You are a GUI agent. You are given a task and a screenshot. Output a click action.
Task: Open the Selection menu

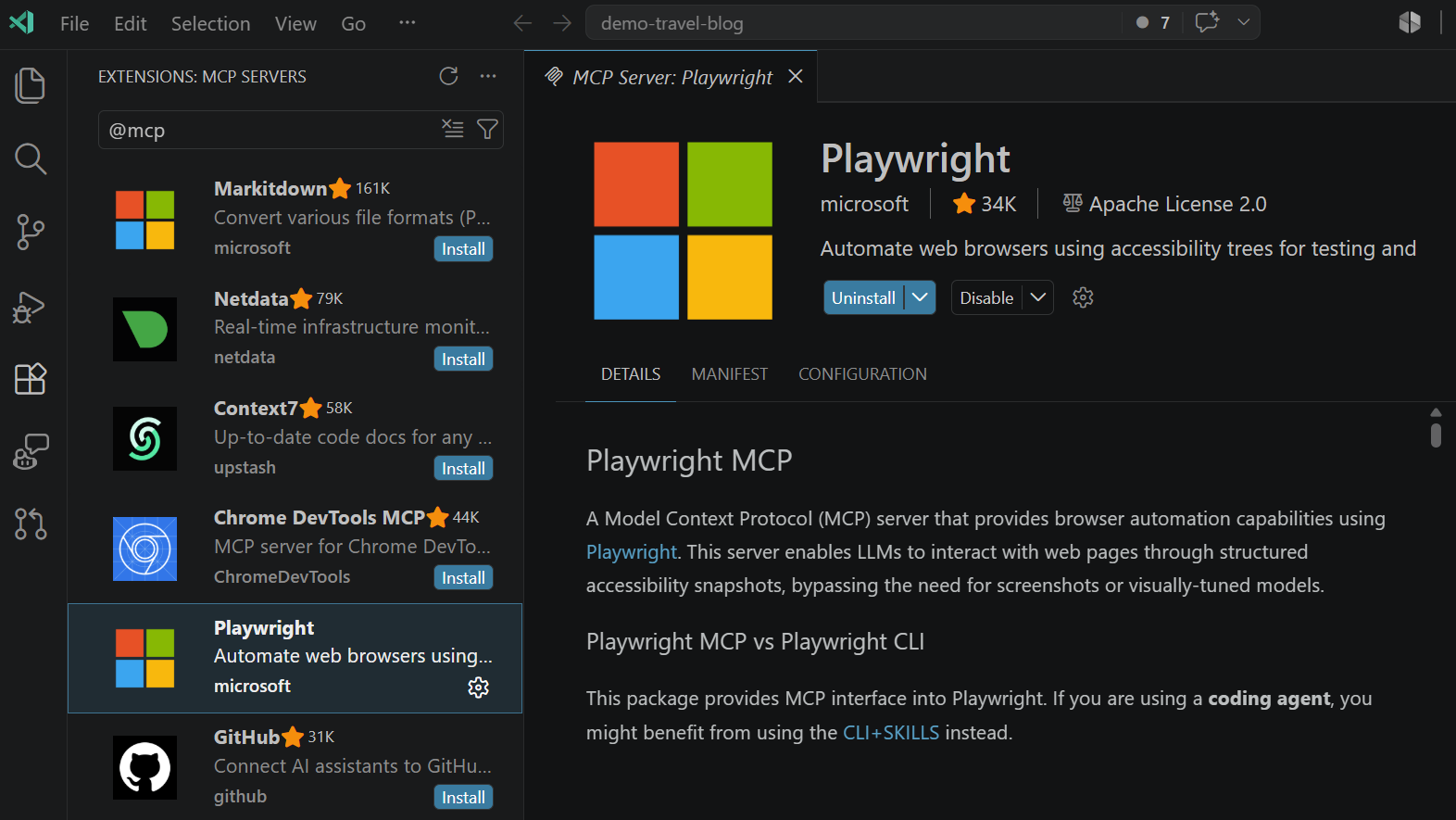coord(210,23)
